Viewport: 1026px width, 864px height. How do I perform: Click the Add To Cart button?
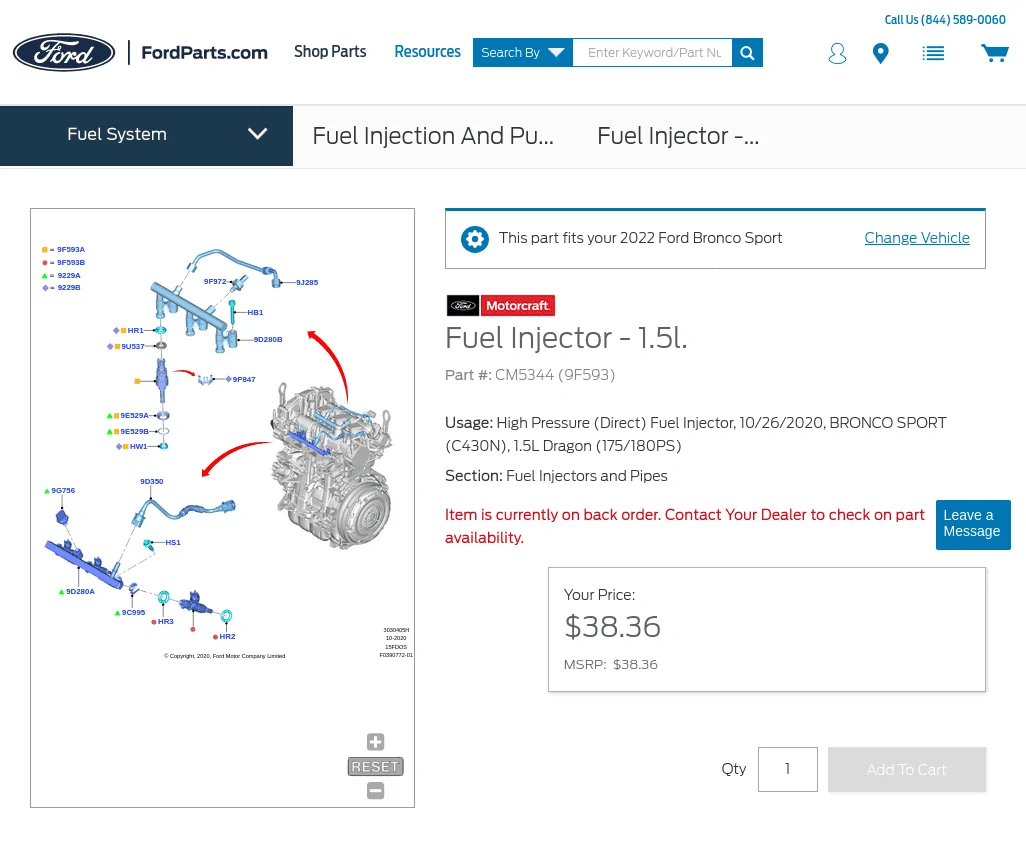point(906,770)
